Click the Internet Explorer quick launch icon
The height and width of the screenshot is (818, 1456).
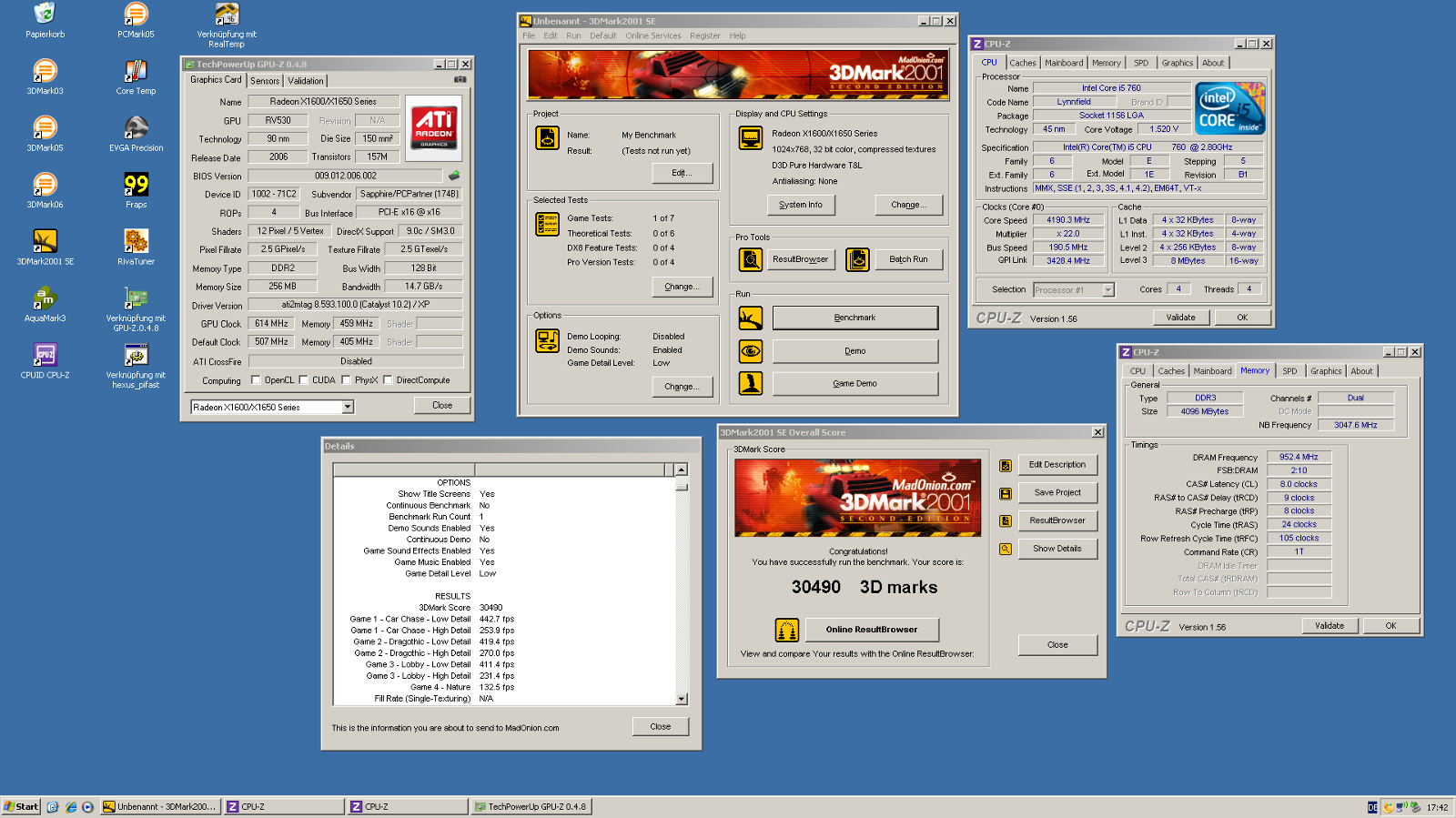coord(70,807)
